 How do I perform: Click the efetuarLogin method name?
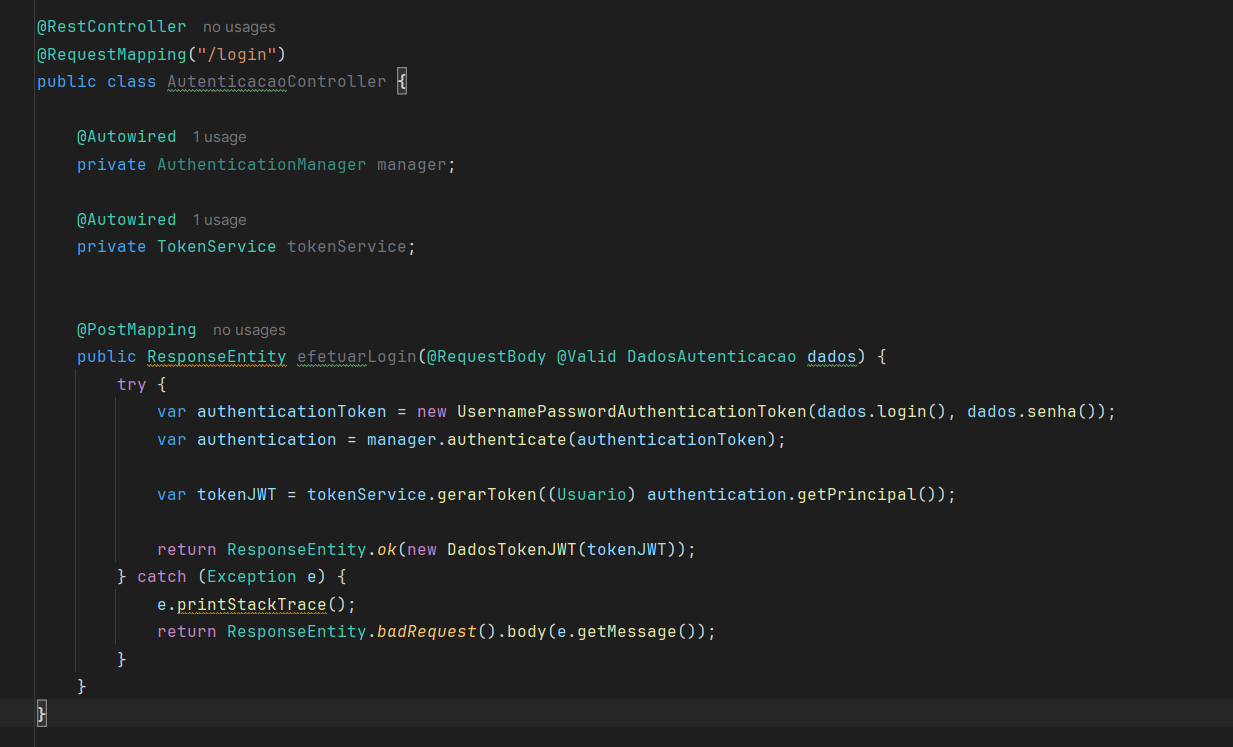tap(356, 357)
